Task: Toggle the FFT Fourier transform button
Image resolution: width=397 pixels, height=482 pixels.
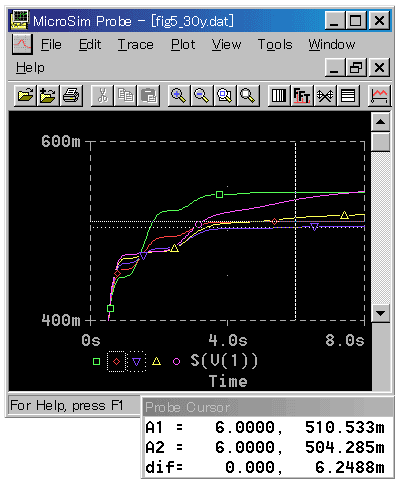Action: point(302,96)
